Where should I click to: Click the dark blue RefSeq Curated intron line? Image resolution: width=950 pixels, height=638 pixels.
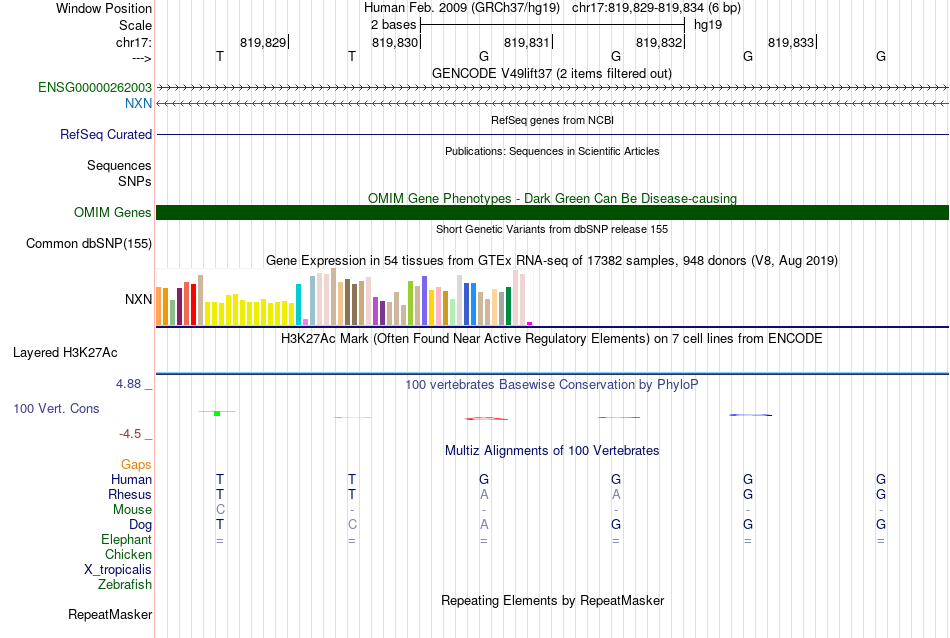552,135
